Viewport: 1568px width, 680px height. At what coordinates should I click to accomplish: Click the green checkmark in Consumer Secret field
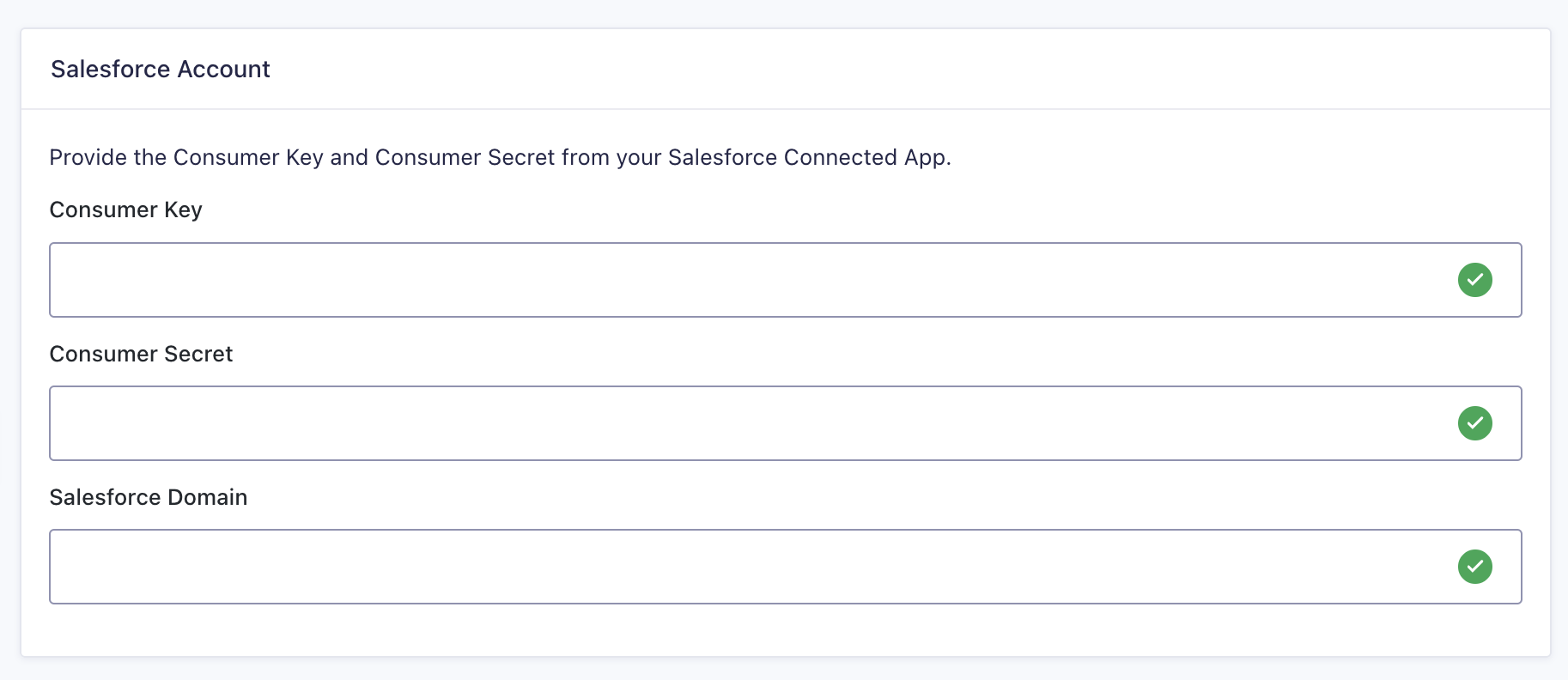coord(1474,423)
